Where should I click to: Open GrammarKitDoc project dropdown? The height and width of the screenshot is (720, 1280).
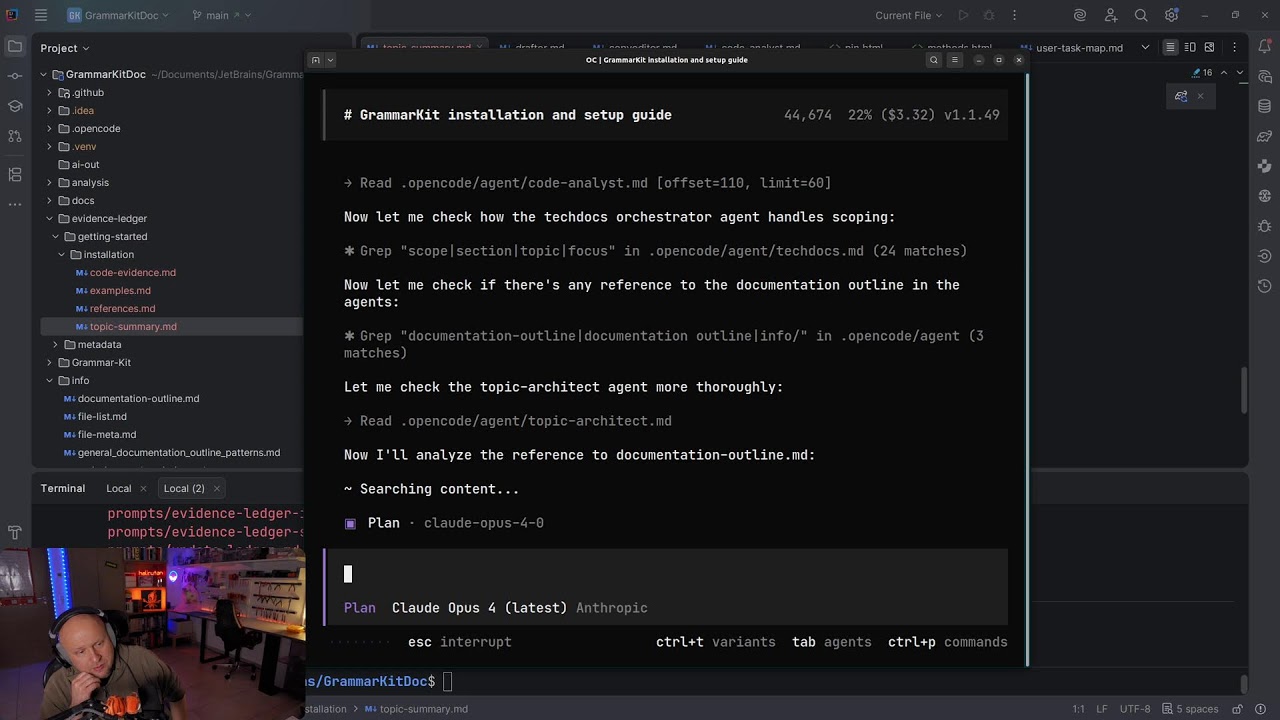(118, 15)
